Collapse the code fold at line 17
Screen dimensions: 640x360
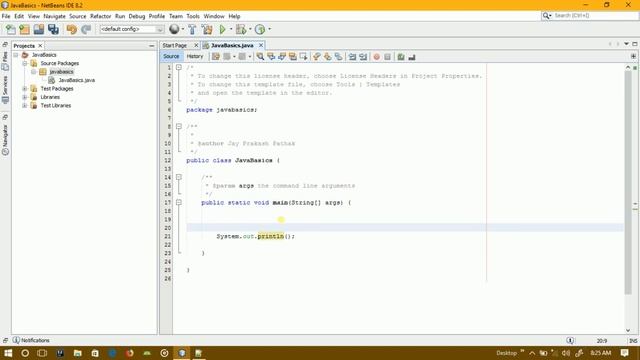coord(179,202)
